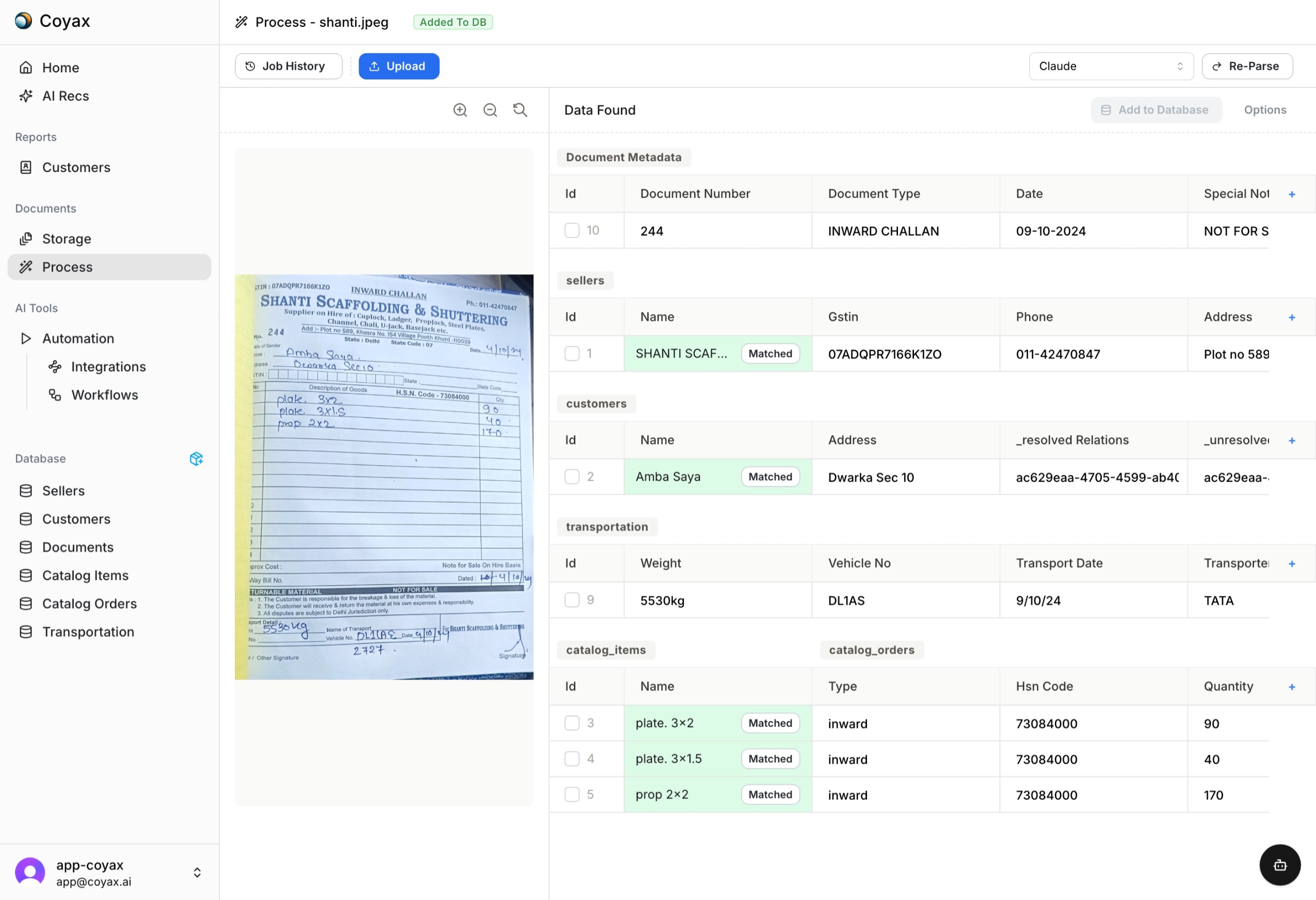Select the checkbox for the Amba Saya customer row
Screen dimensions: 1316x900
click(572, 477)
